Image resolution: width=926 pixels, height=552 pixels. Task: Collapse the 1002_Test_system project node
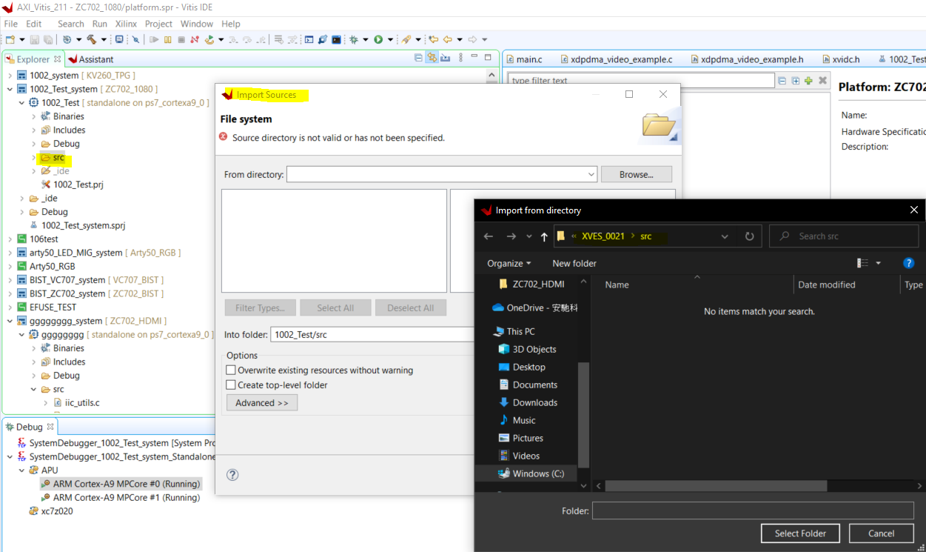(x=9, y=89)
